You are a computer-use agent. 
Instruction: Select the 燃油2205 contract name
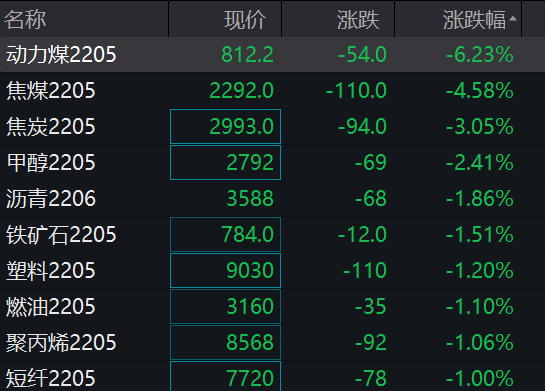tap(50, 307)
